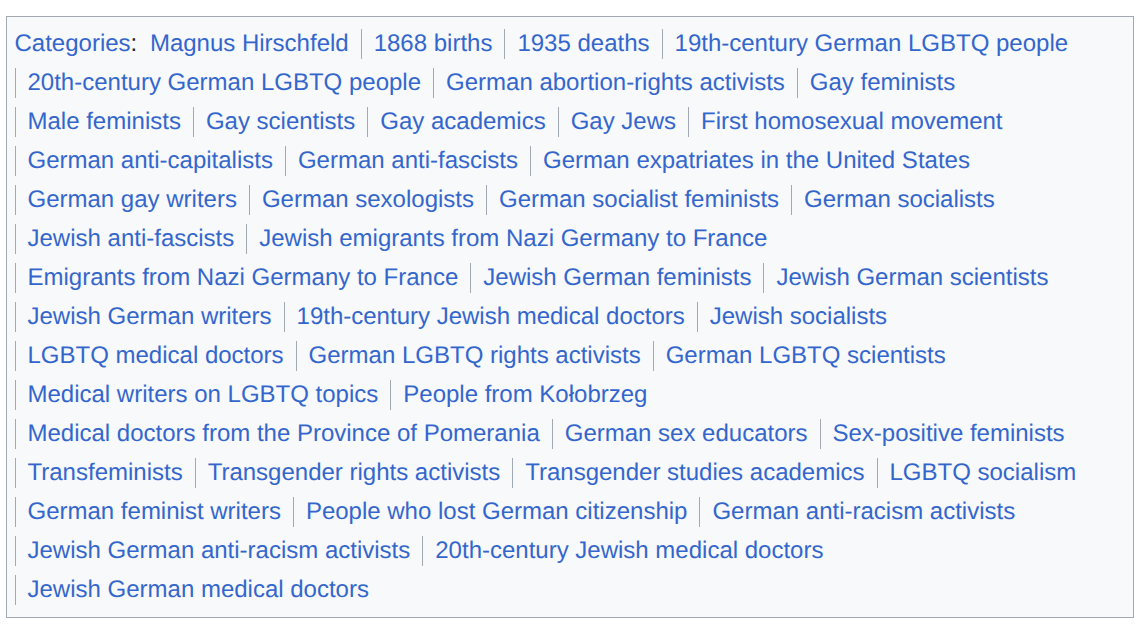Image resolution: width=1140 pixels, height=624 pixels.
Task: Select the 1935 deaths category link
Action: coord(583,43)
